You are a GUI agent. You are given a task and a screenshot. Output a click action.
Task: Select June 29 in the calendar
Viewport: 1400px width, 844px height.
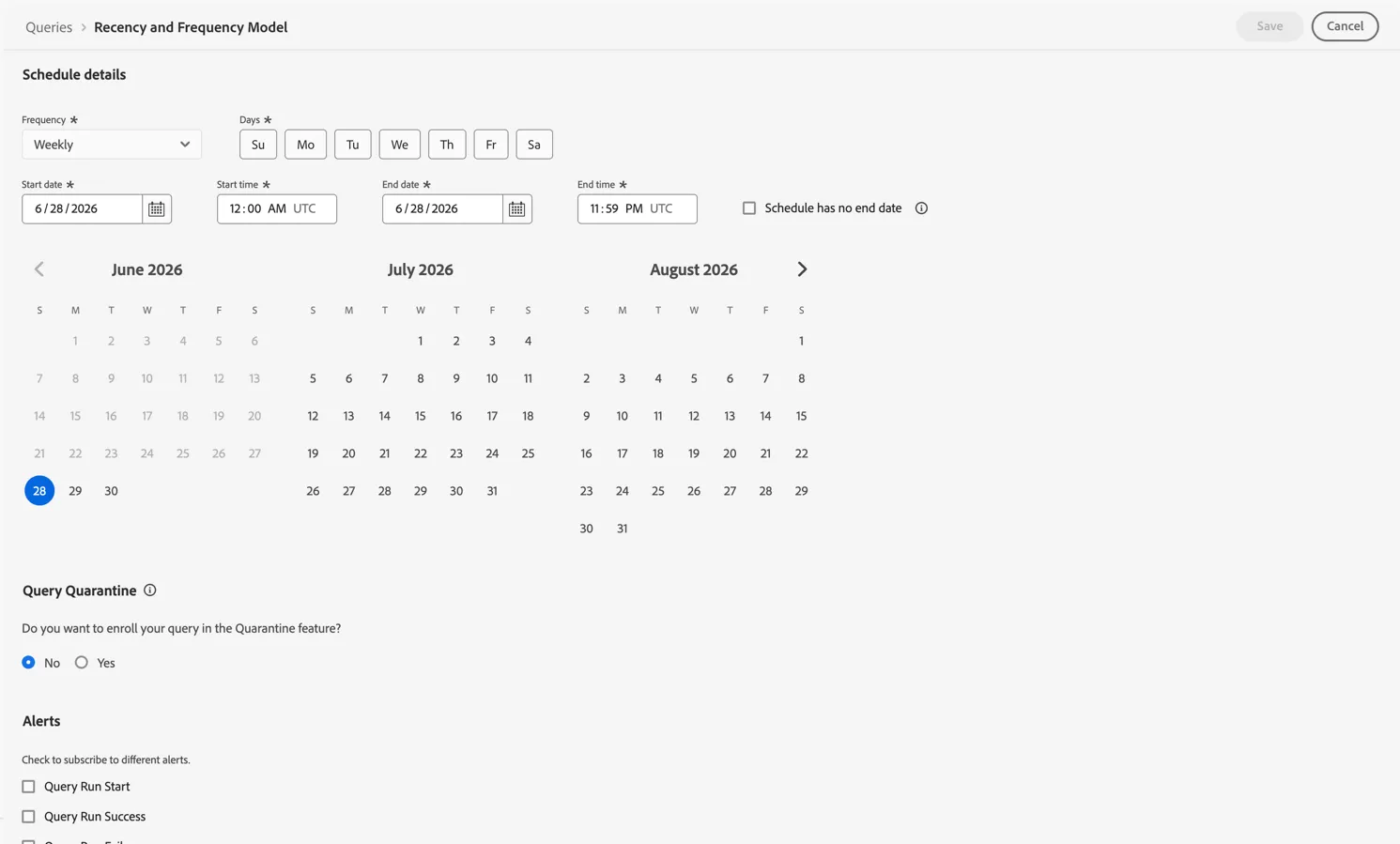pyautogui.click(x=75, y=491)
